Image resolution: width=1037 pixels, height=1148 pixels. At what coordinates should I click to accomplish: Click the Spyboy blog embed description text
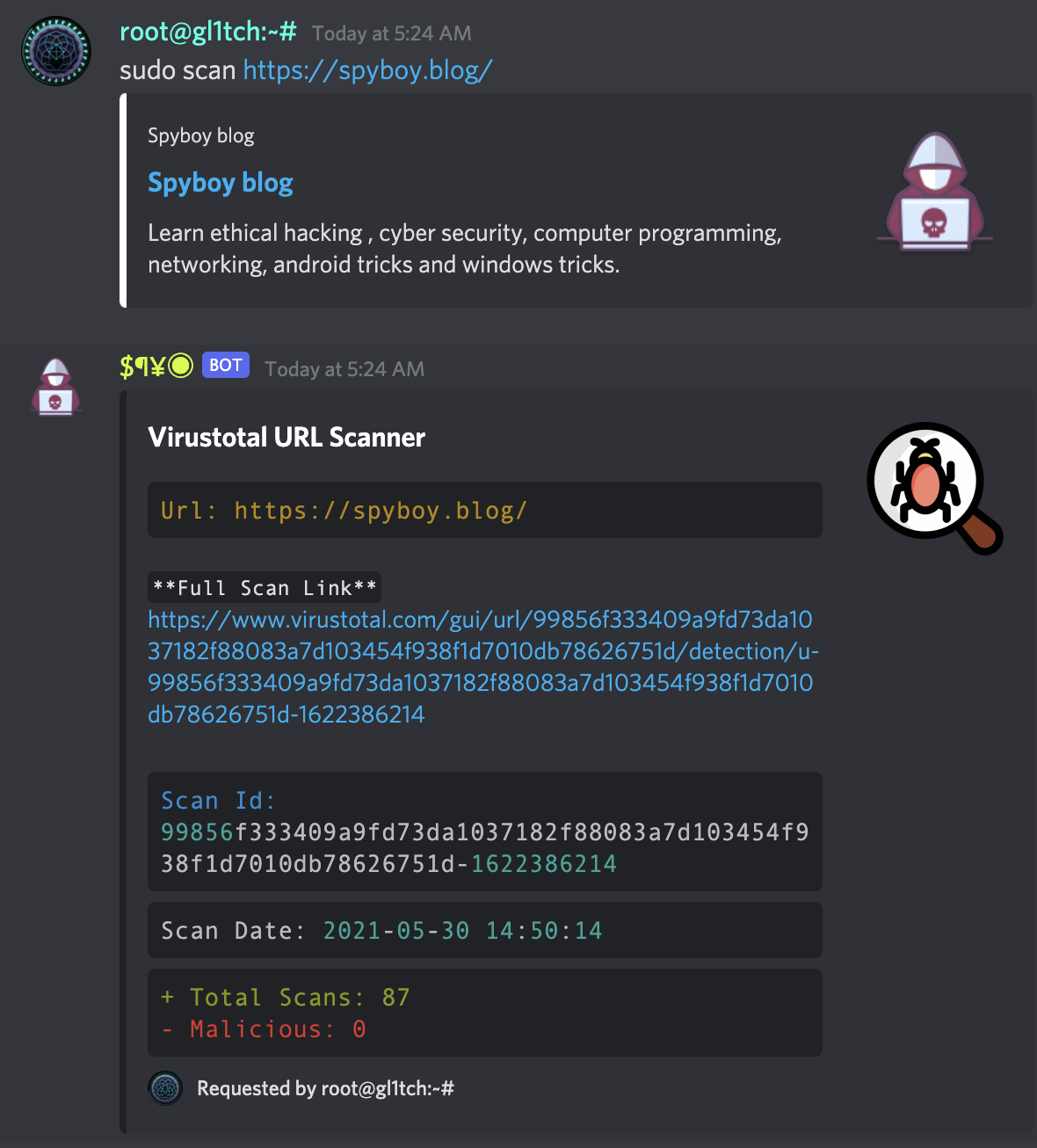pos(464,249)
